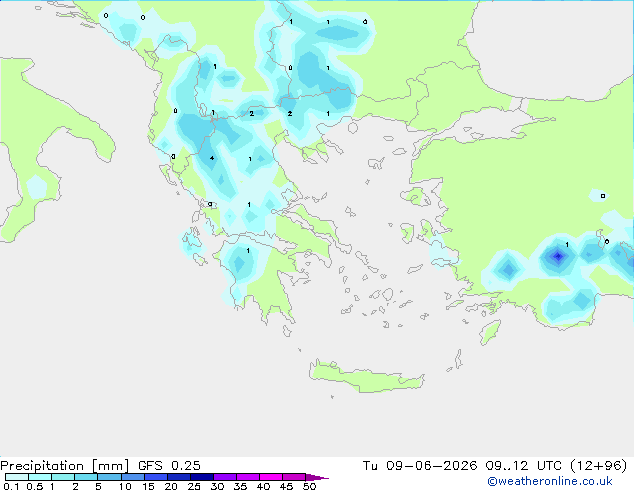634x490 pixels.
Task: Click the '0.5' legend scale label
Action: tap(35, 486)
